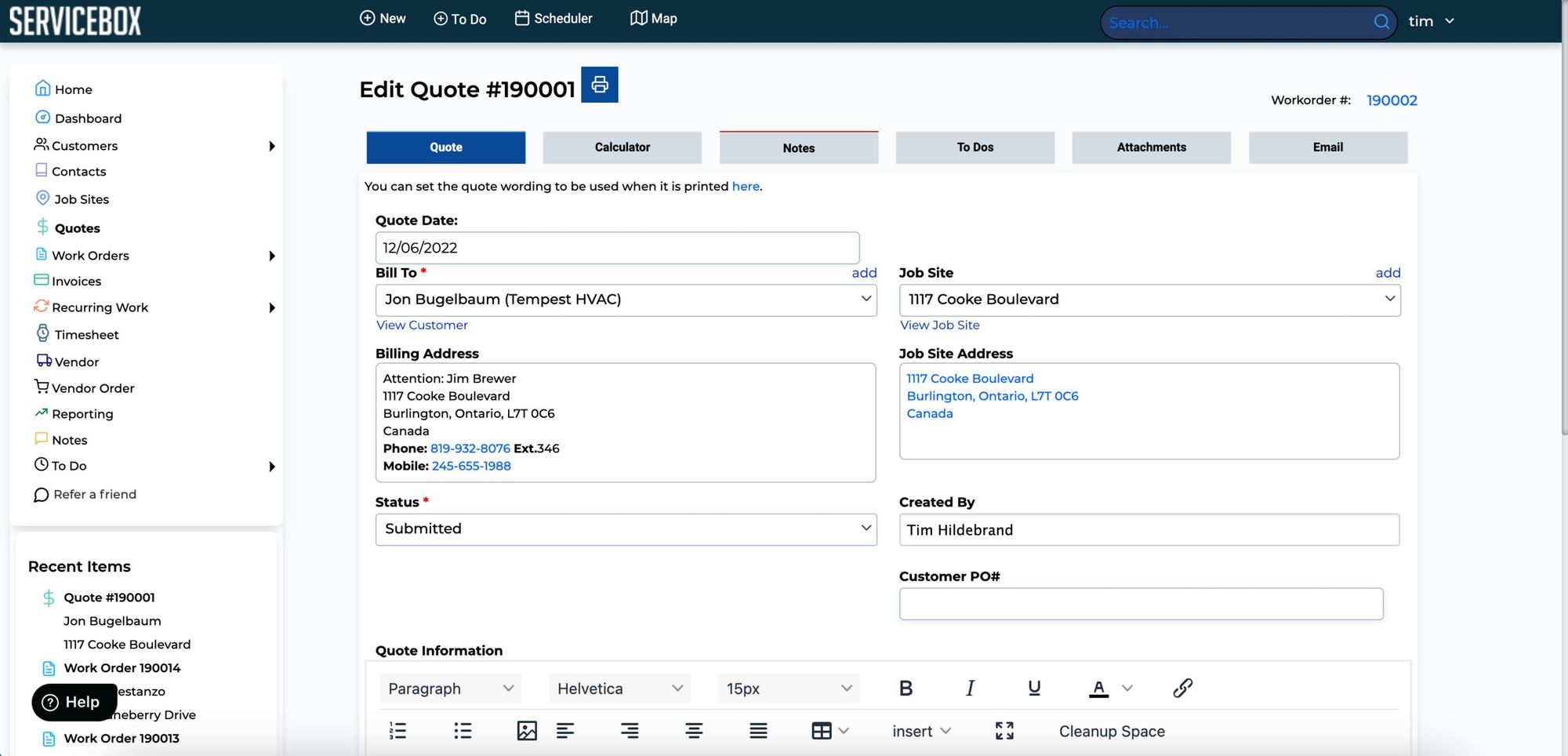Expand the Work Orders sidebar chevron
The height and width of the screenshot is (756, 1568).
[272, 255]
